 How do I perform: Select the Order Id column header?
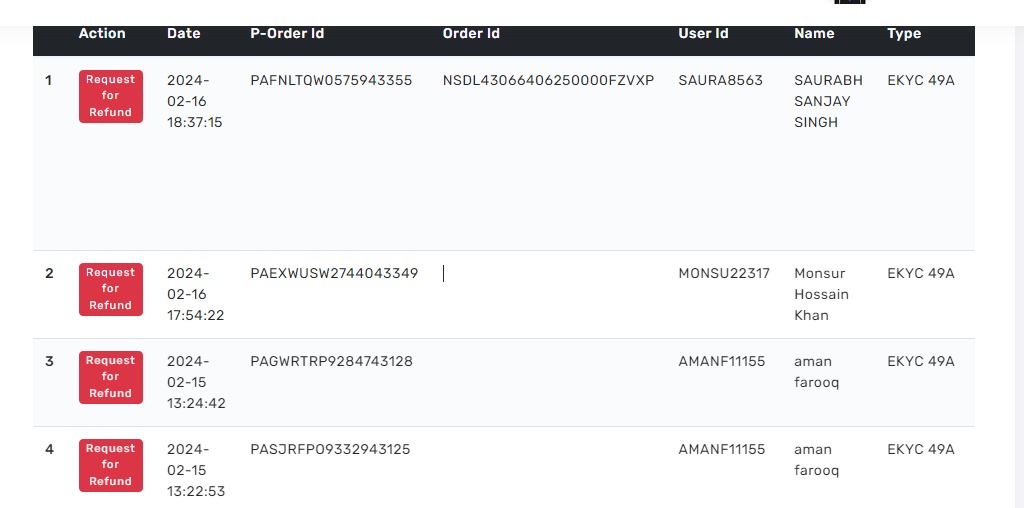coord(471,34)
